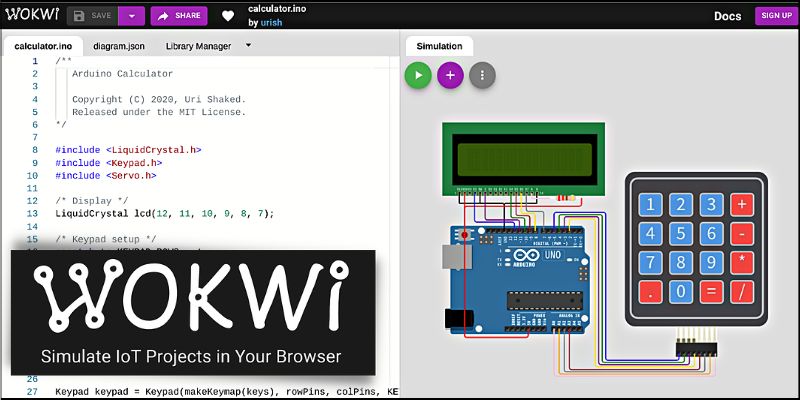800x400 pixels.
Task: Click the keypad equals key
Action: 711,292
